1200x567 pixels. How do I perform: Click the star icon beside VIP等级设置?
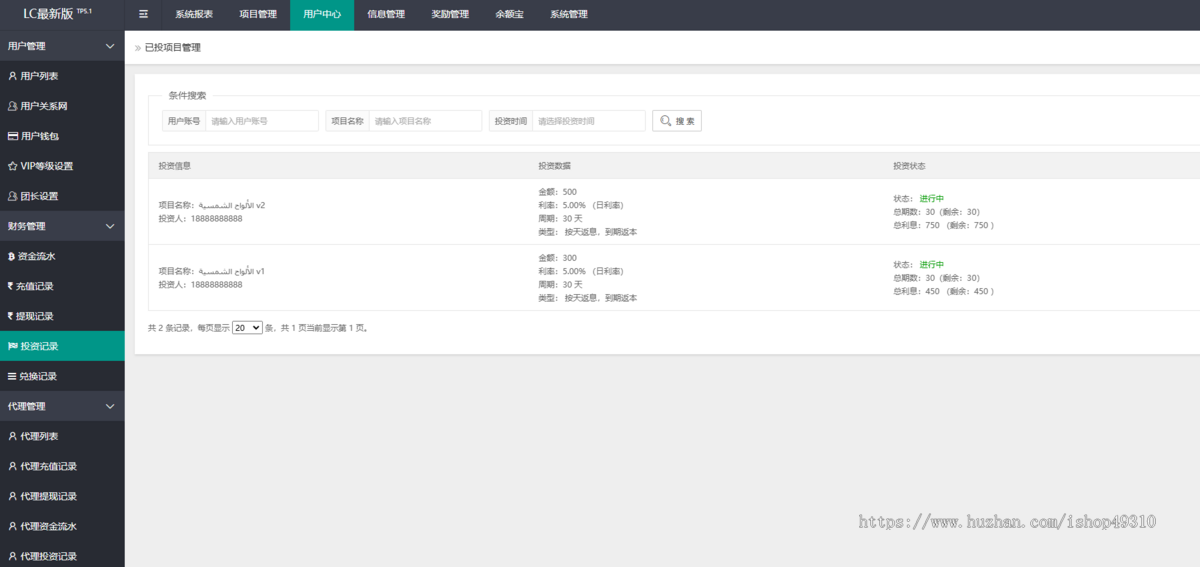12,166
